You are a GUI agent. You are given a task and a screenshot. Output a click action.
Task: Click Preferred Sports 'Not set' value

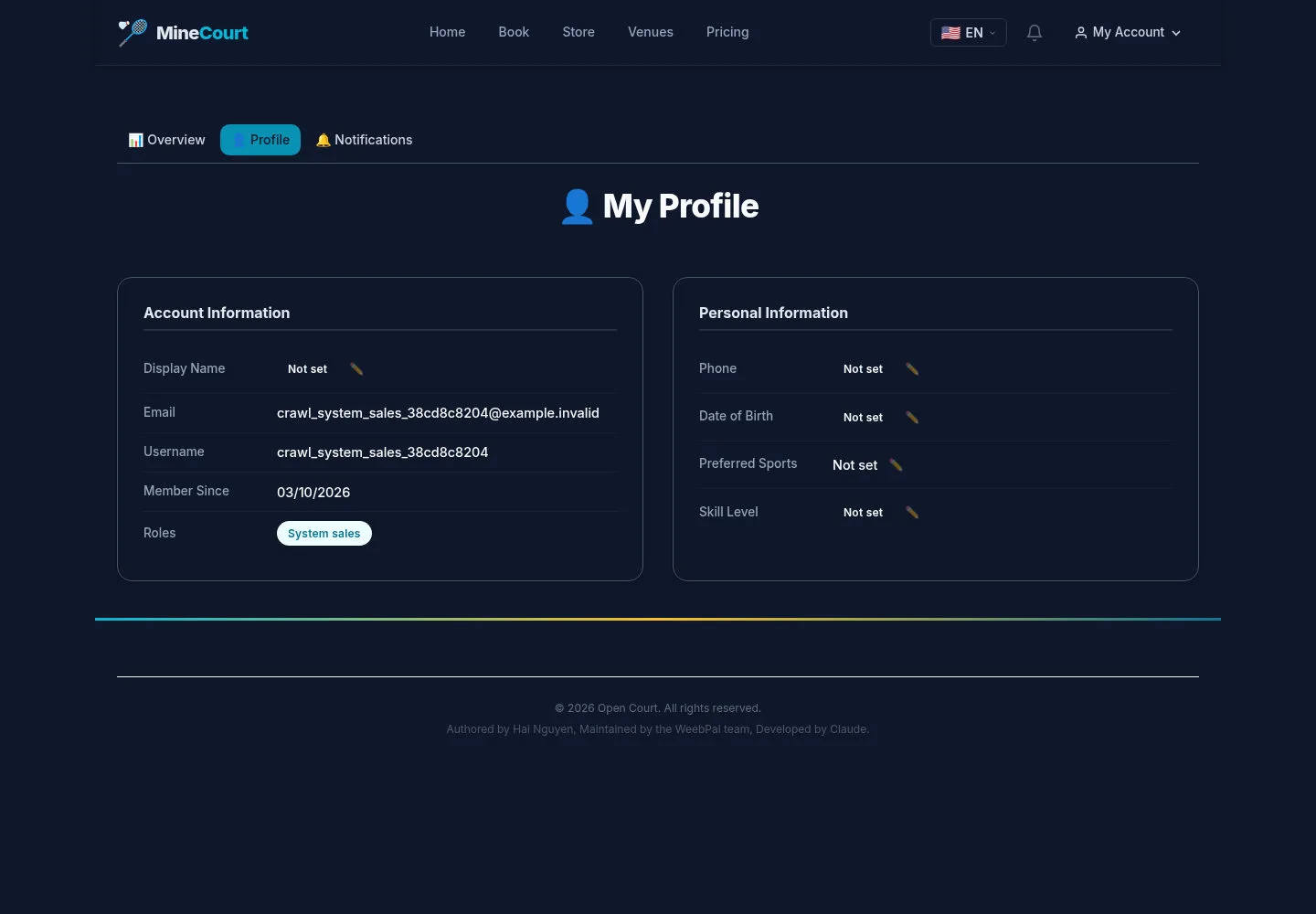(x=854, y=465)
